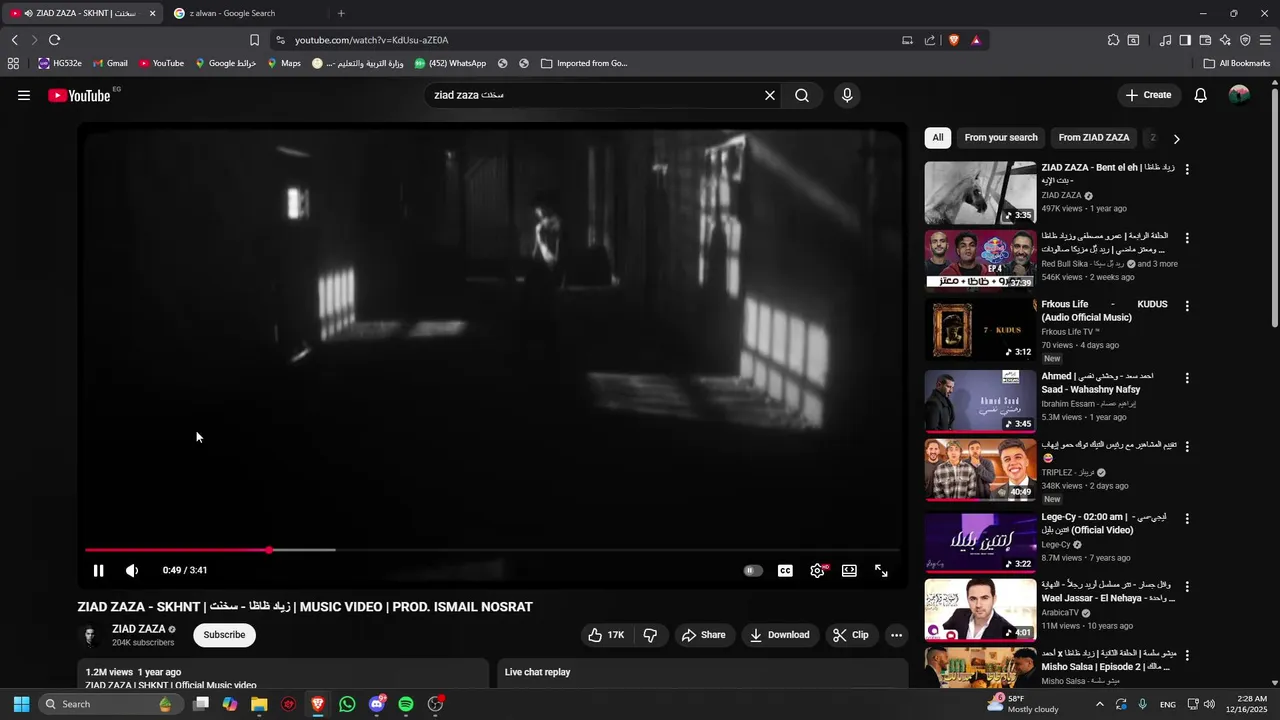The height and width of the screenshot is (720, 1280).
Task: Bookmark this page icon
Action: (254, 40)
